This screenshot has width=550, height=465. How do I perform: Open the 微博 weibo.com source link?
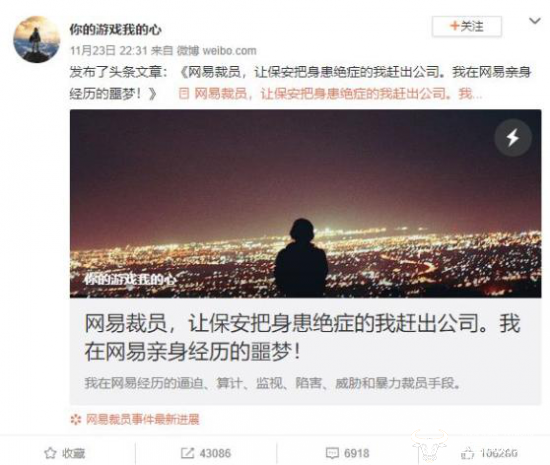pyautogui.click(x=216, y=50)
